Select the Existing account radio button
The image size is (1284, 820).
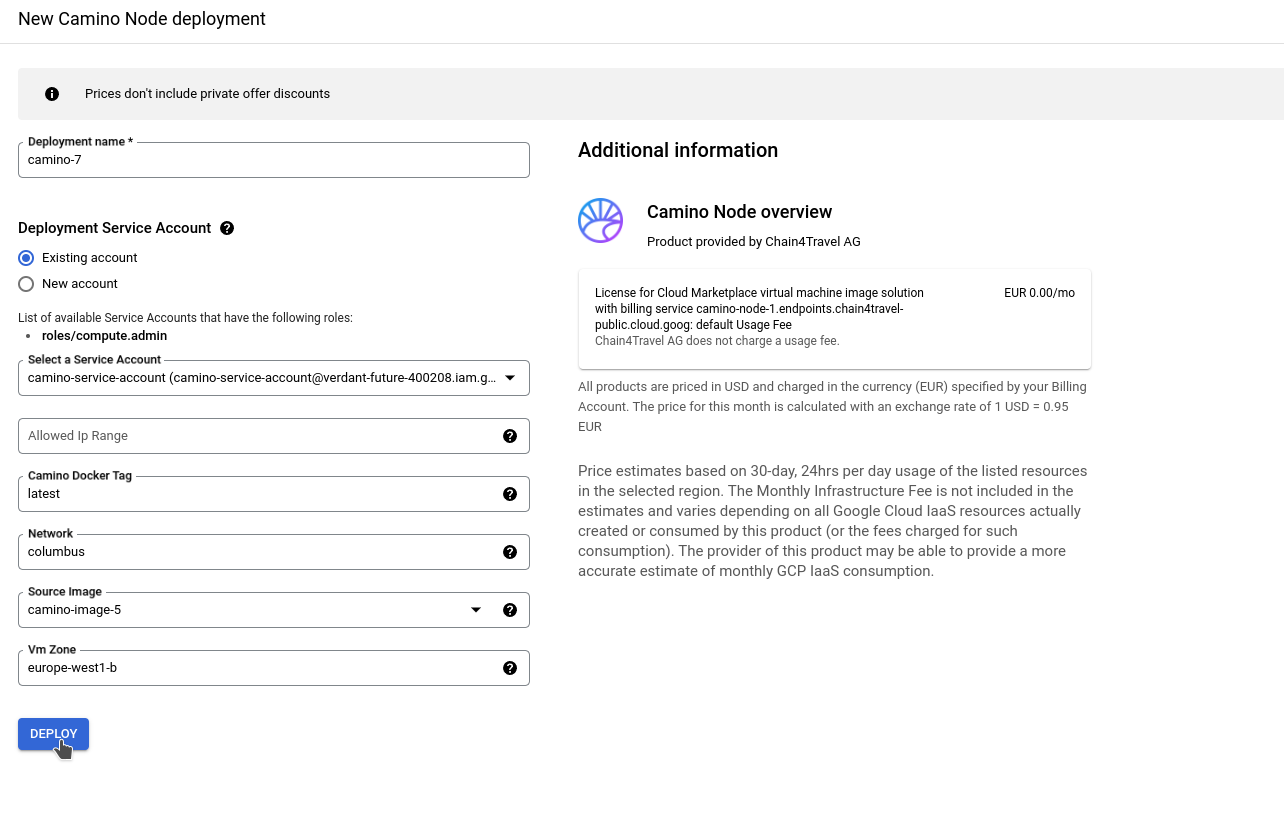[x=26, y=258]
